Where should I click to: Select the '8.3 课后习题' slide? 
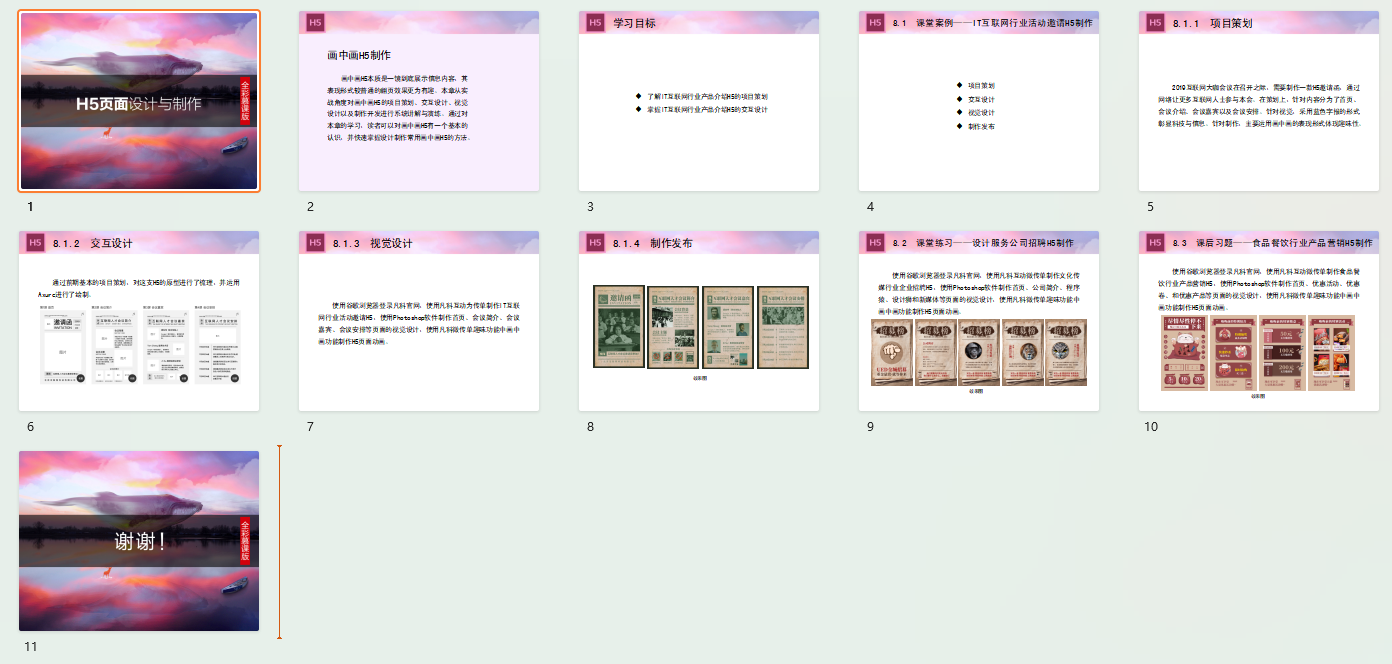click(1258, 321)
